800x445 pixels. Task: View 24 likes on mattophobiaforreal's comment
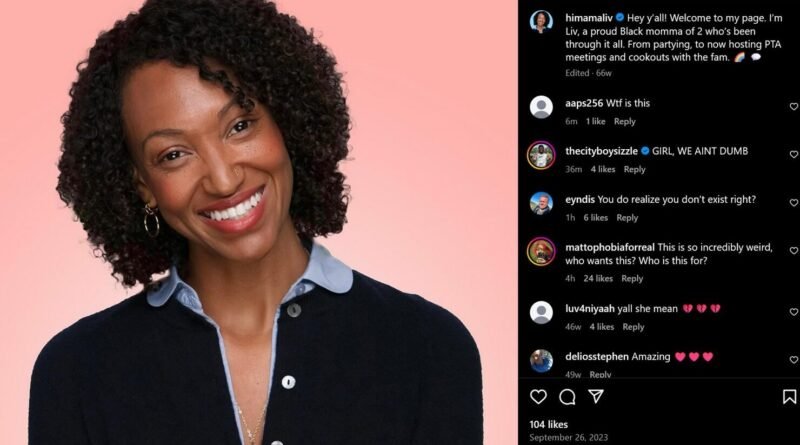coord(598,279)
